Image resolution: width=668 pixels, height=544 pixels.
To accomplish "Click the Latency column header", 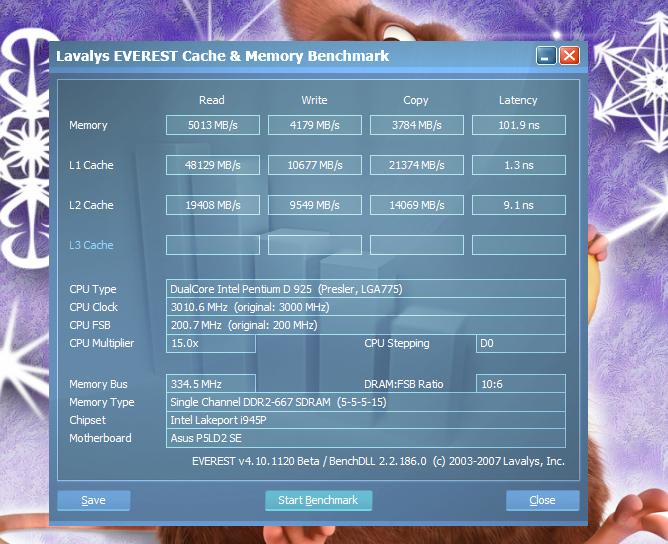I will [518, 101].
